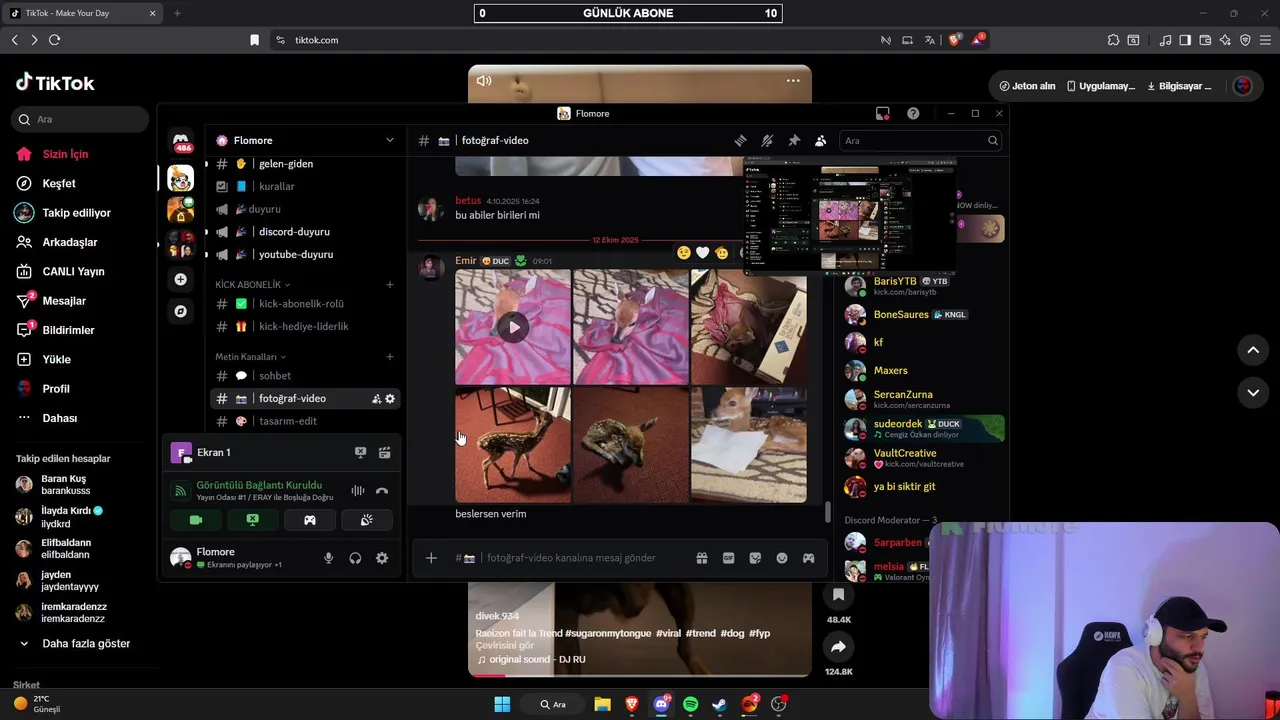Collapse the Metin Kanalları category
Viewport: 1280px width, 720px height.
pos(250,357)
